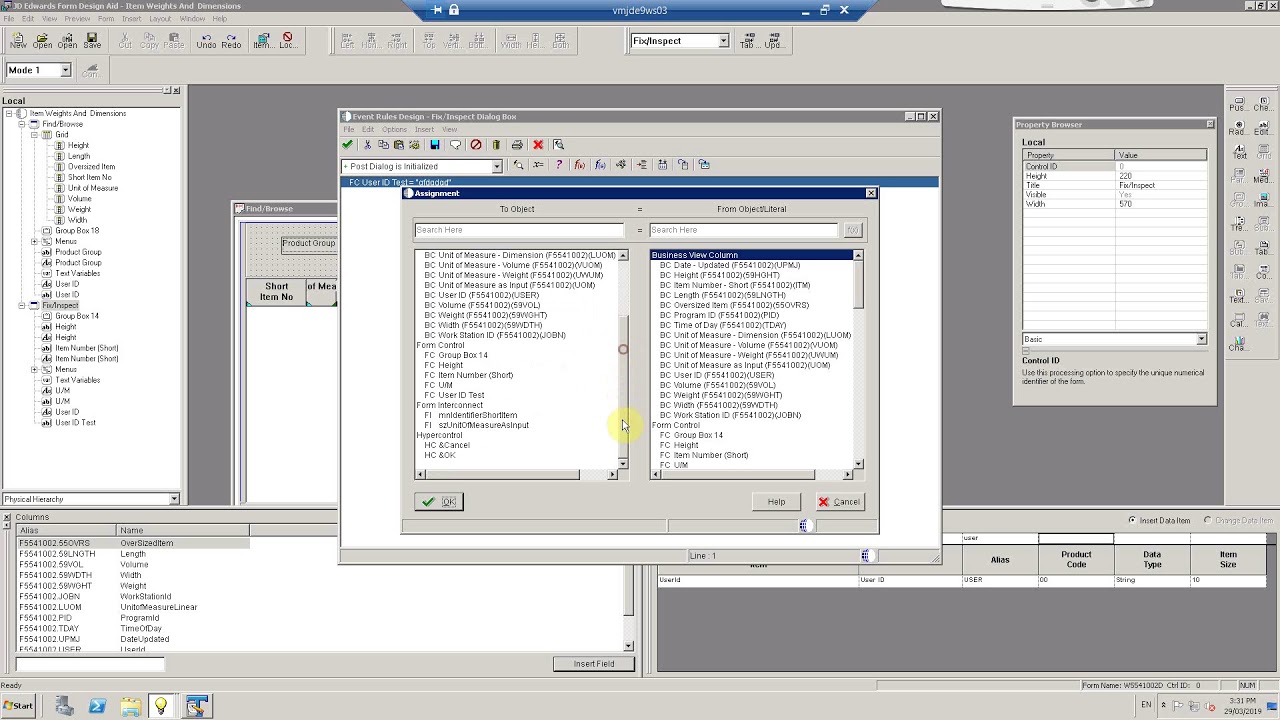The height and width of the screenshot is (720, 1280).
Task: Click the trash delete icon in Event Rules
Action: pos(496,145)
